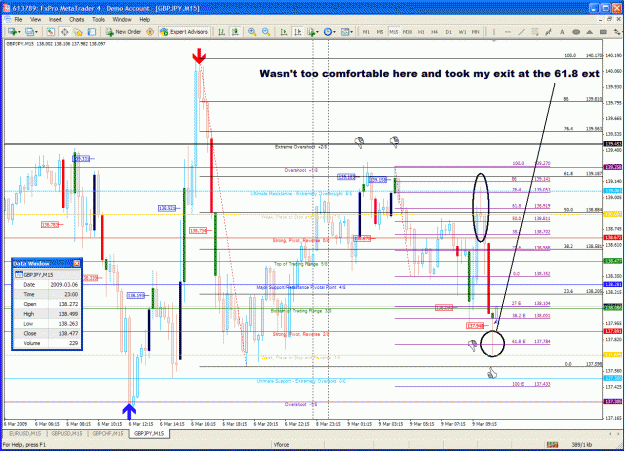This screenshot has height=451, width=625.
Task: Switch to the EURUSD,M15 chart tab
Action: point(25,433)
